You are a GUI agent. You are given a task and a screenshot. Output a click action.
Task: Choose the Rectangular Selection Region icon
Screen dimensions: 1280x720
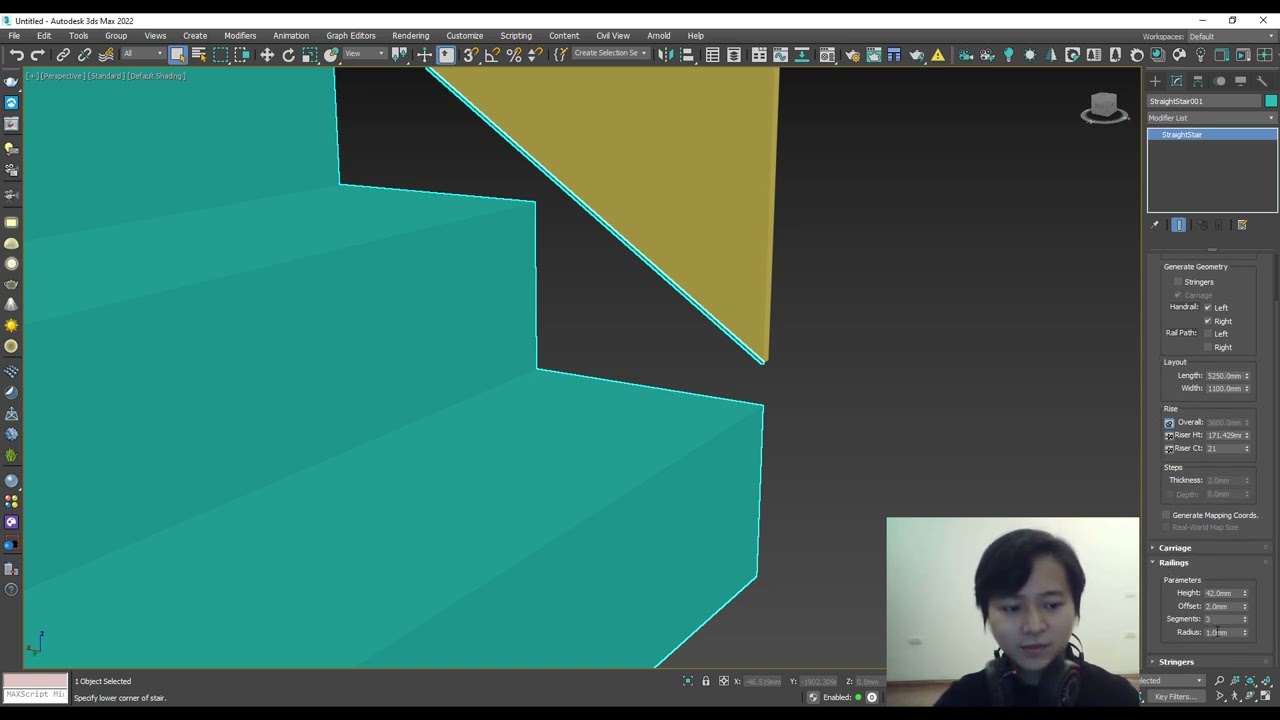[x=221, y=55]
